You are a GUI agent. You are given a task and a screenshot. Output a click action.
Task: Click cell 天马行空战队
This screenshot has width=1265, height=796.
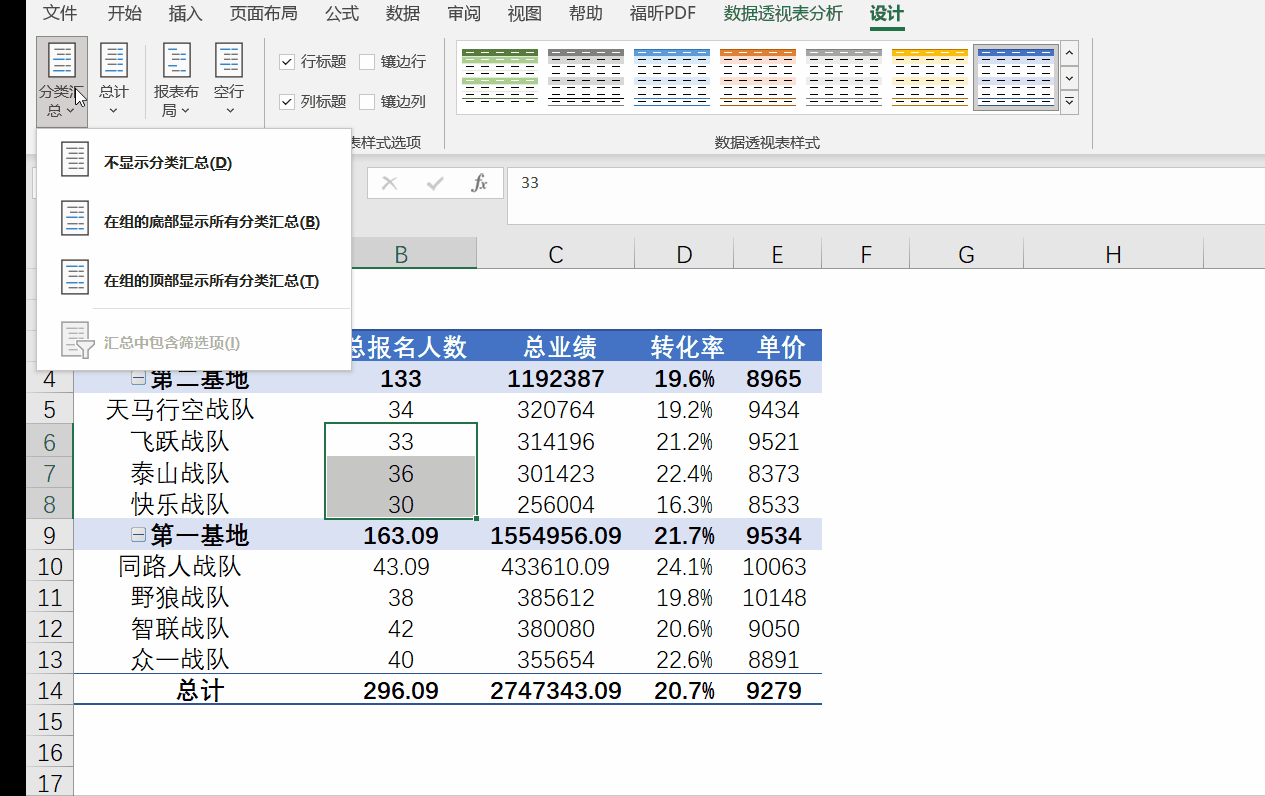click(x=199, y=410)
